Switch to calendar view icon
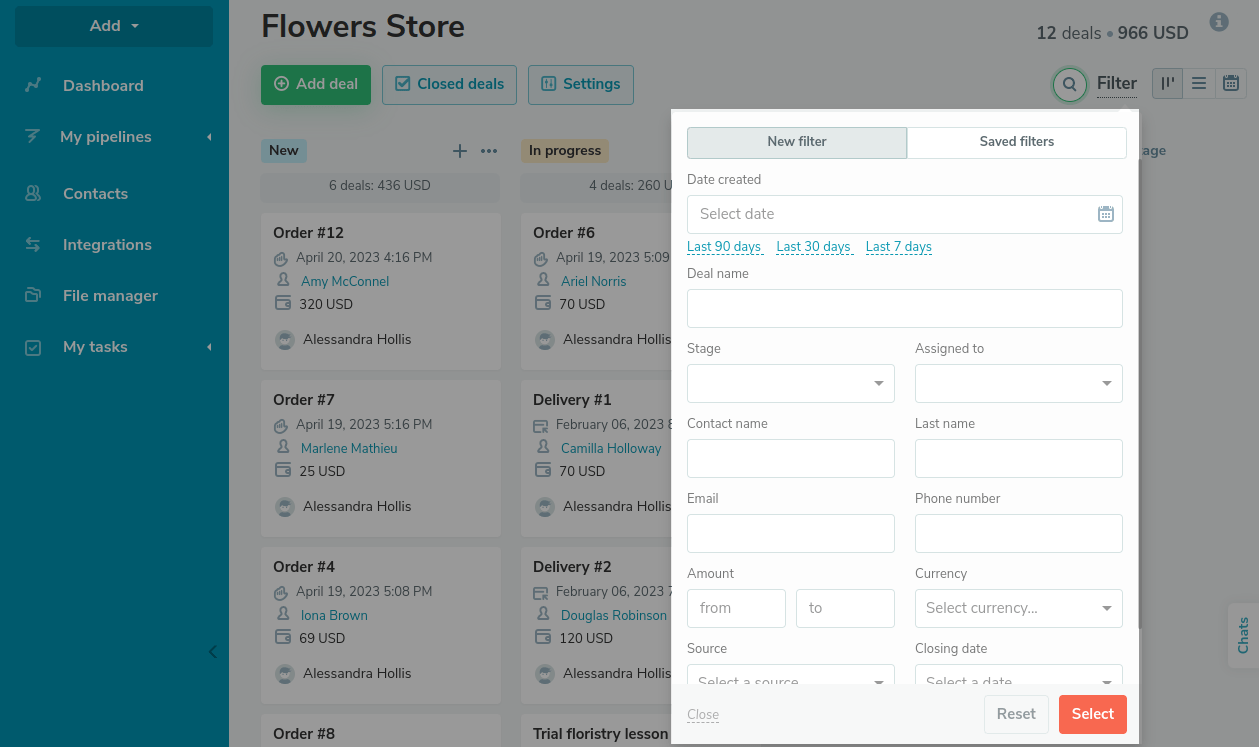The width and height of the screenshot is (1259, 747). tap(1231, 84)
